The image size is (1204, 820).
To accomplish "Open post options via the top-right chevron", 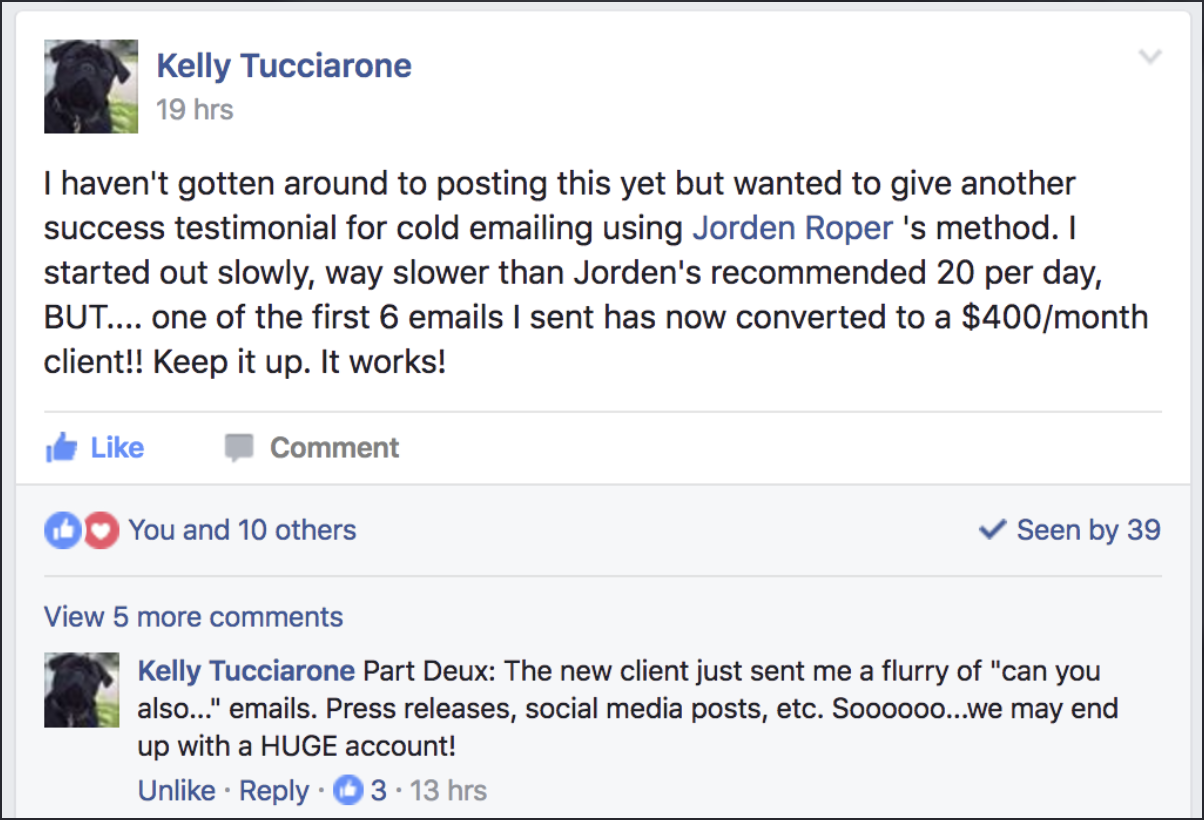I will (x=1150, y=57).
